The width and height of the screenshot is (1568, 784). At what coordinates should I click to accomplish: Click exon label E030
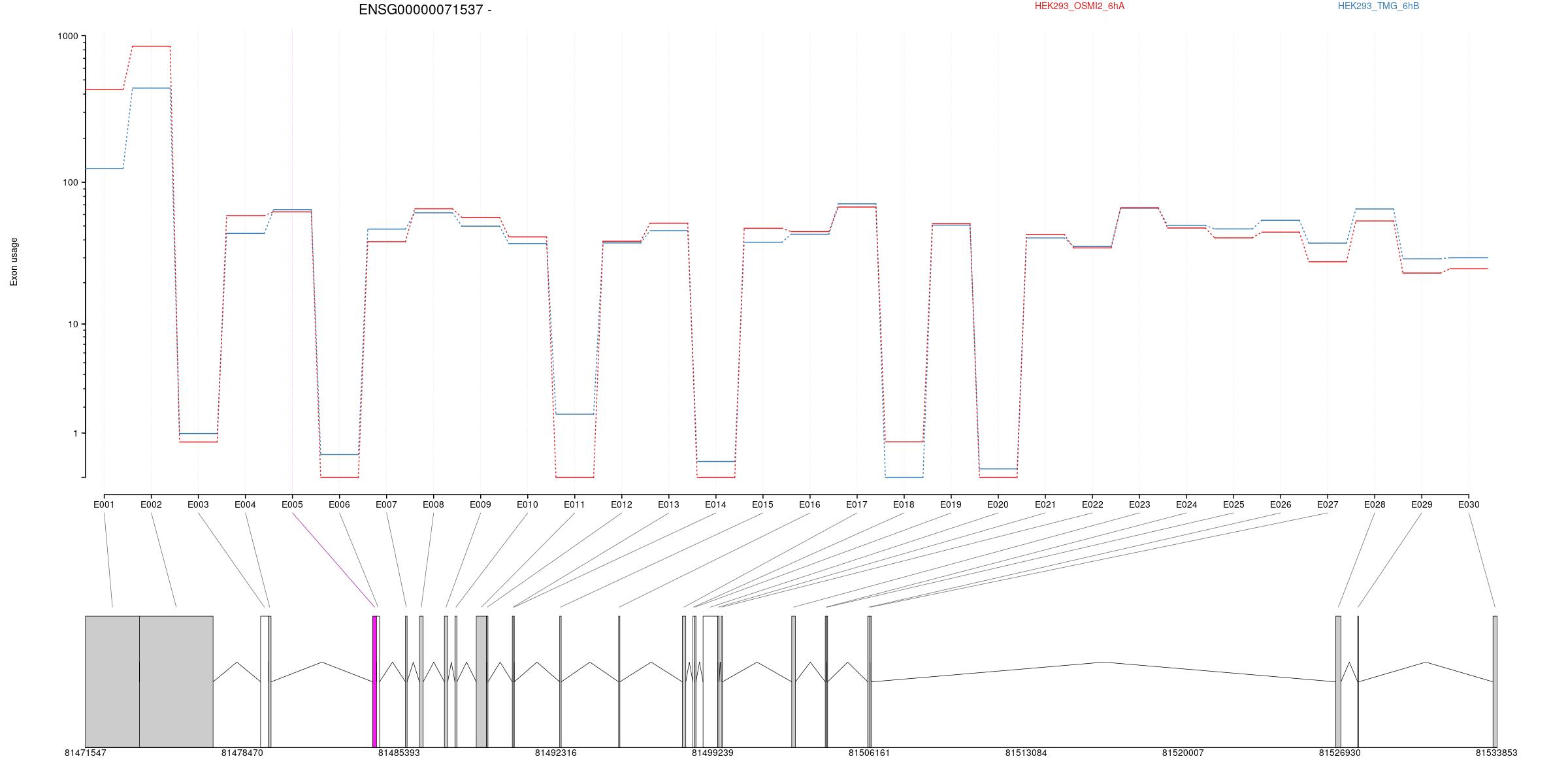point(1469,504)
